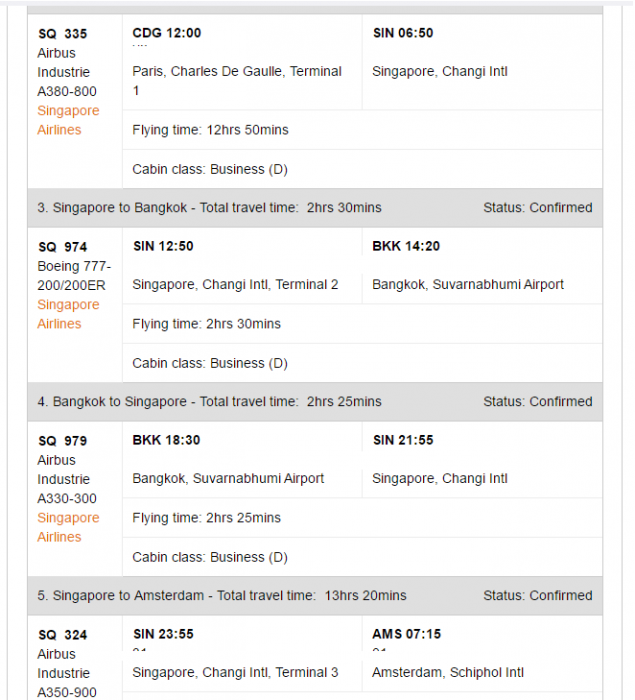Click flight number SQ 324
Viewport: 635px width, 700px height.
tap(62, 635)
